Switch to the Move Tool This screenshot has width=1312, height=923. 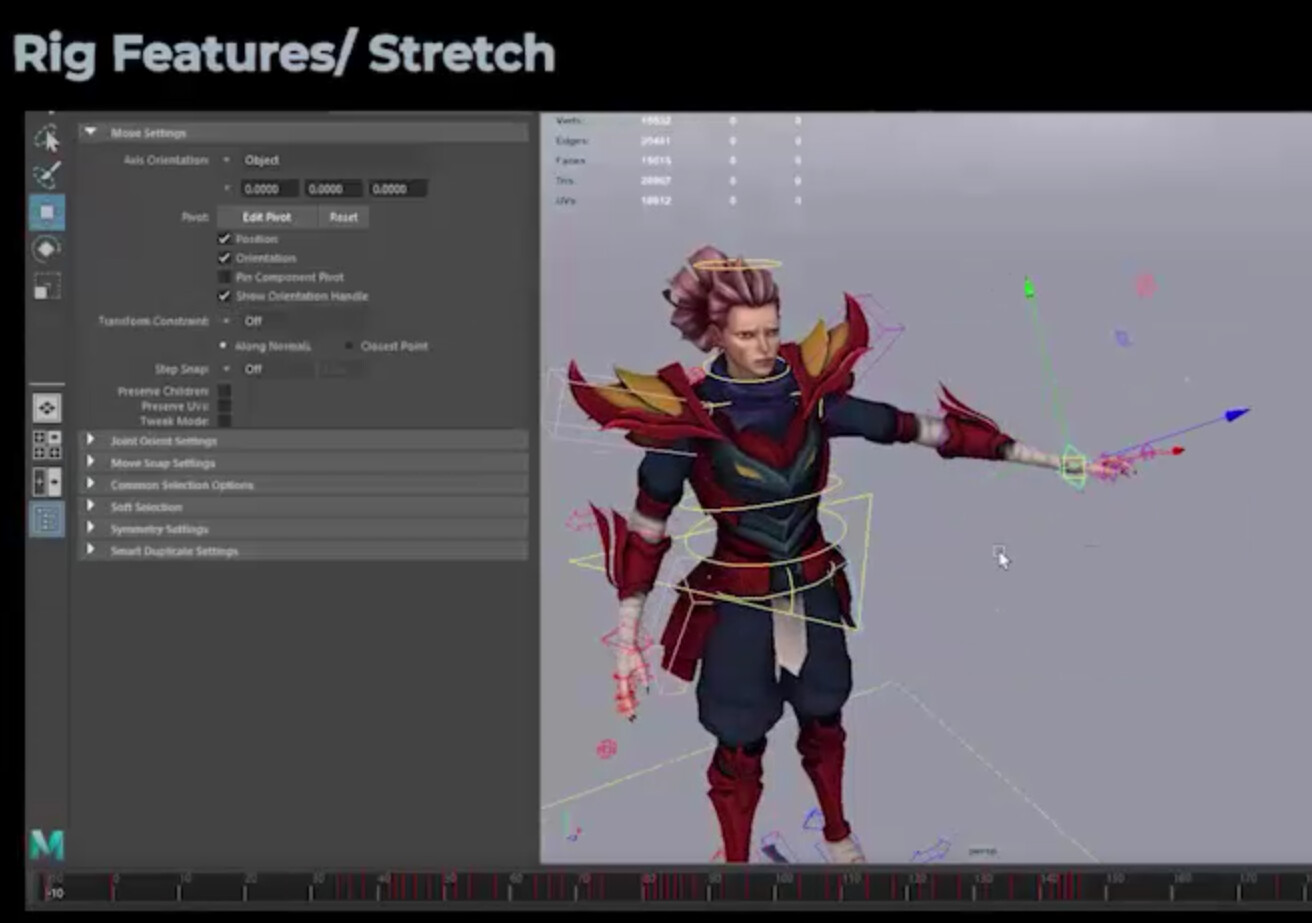click(x=45, y=212)
